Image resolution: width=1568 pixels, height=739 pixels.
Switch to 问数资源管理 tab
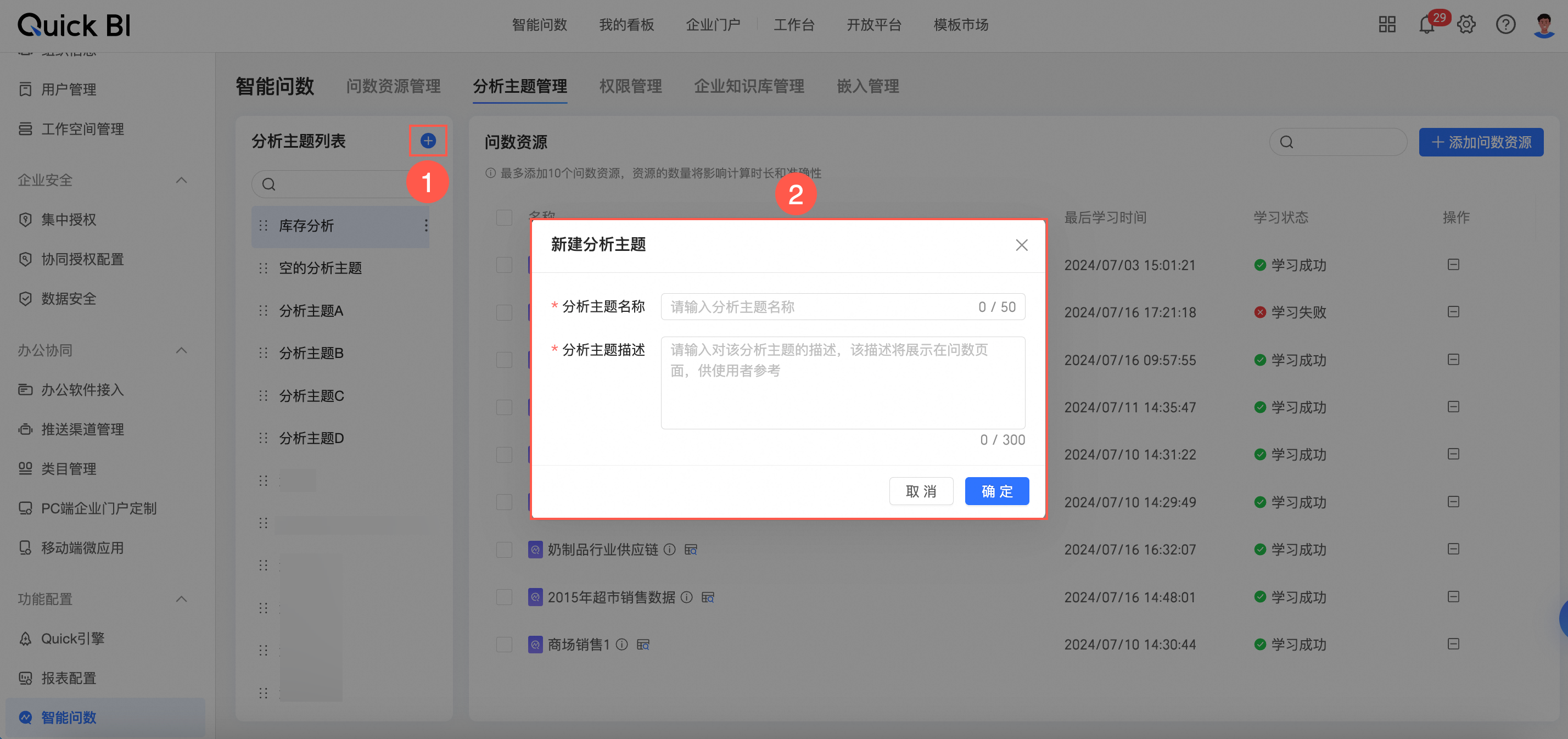click(x=393, y=86)
